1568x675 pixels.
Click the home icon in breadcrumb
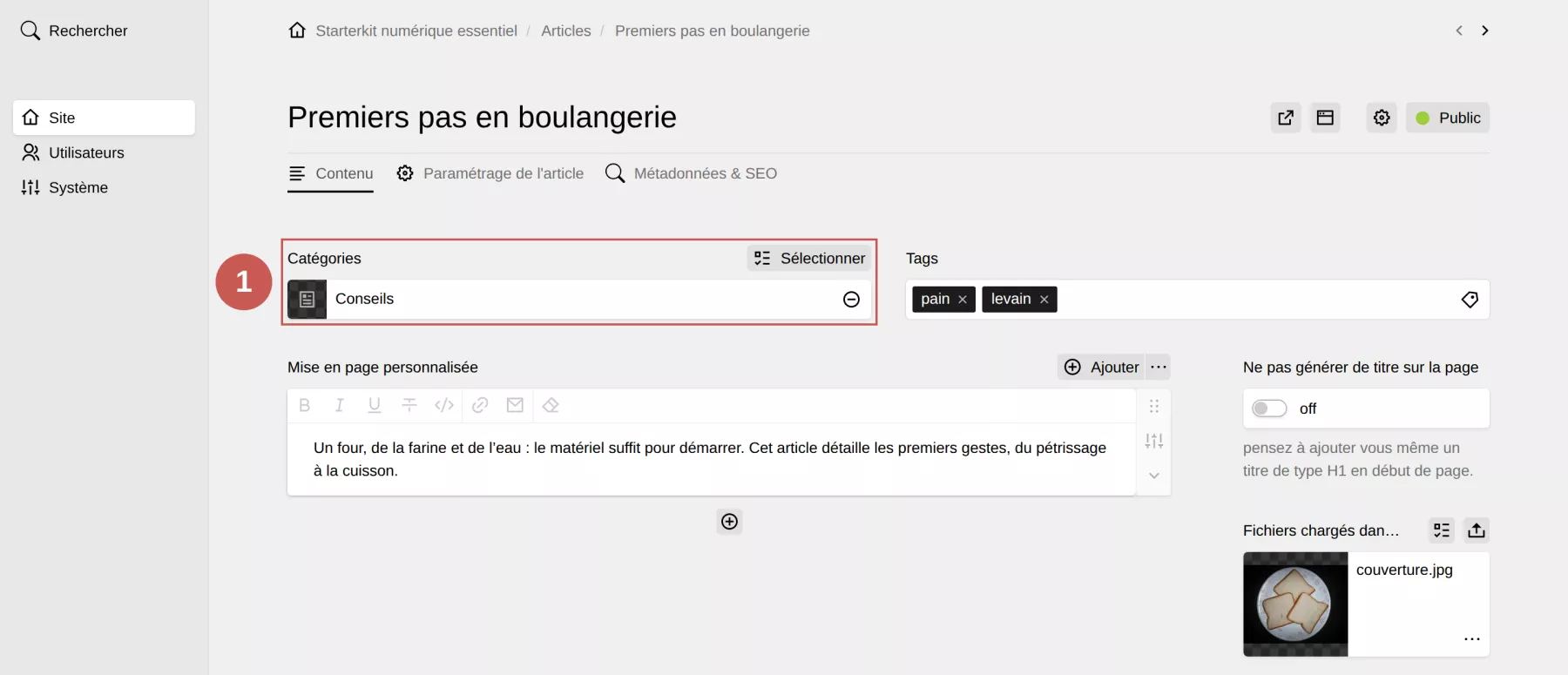coord(297,30)
